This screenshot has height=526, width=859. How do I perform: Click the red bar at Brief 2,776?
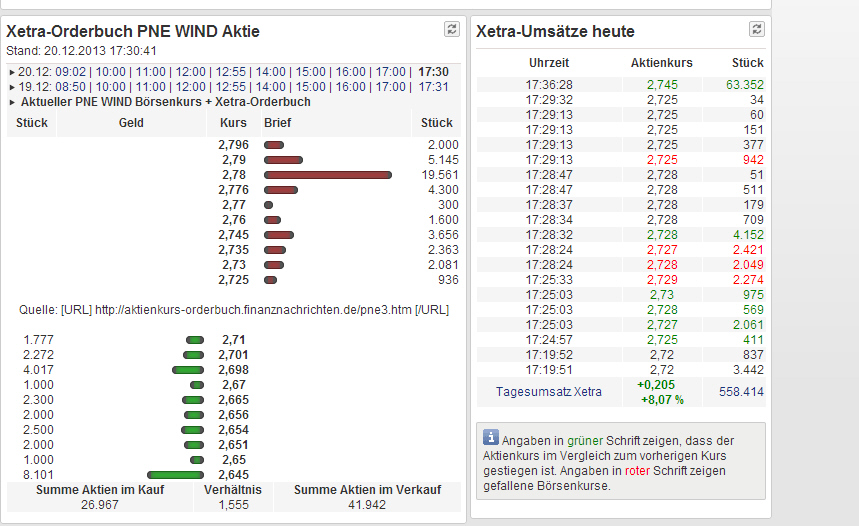pyautogui.click(x=281, y=190)
